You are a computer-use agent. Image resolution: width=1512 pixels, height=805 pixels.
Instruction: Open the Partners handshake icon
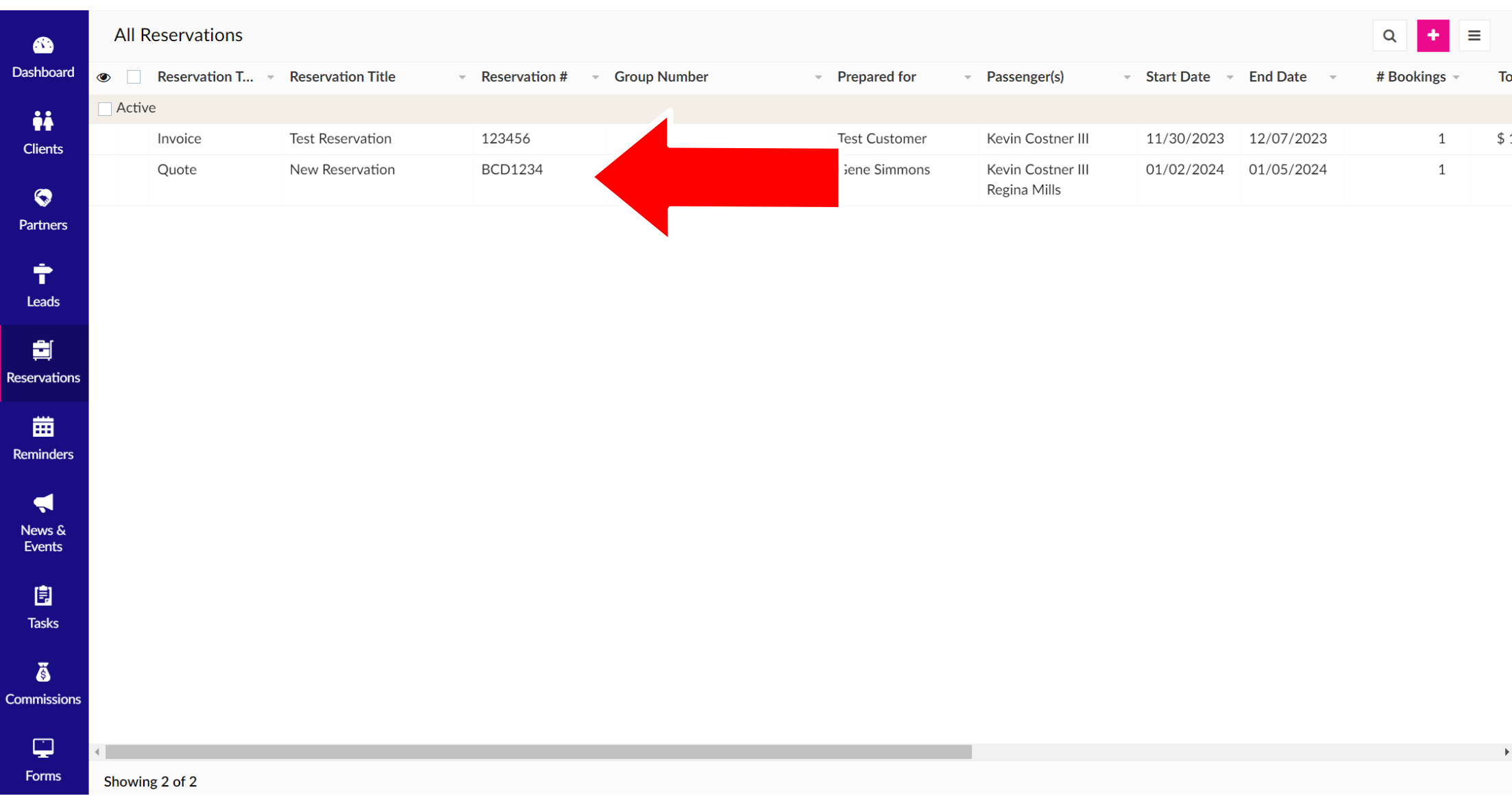(43, 198)
